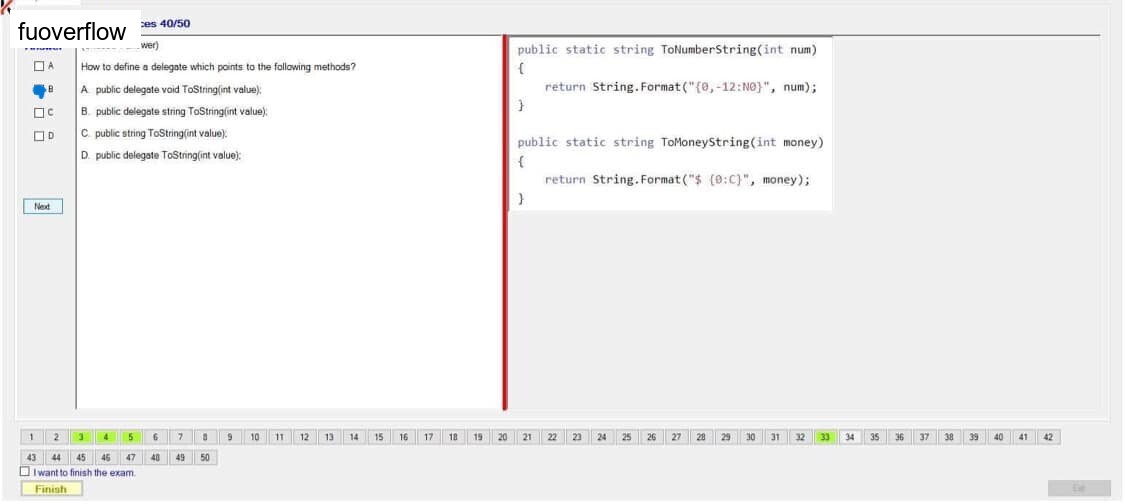Open answered question 5
The image size is (1125, 504).
pyautogui.click(x=131, y=437)
